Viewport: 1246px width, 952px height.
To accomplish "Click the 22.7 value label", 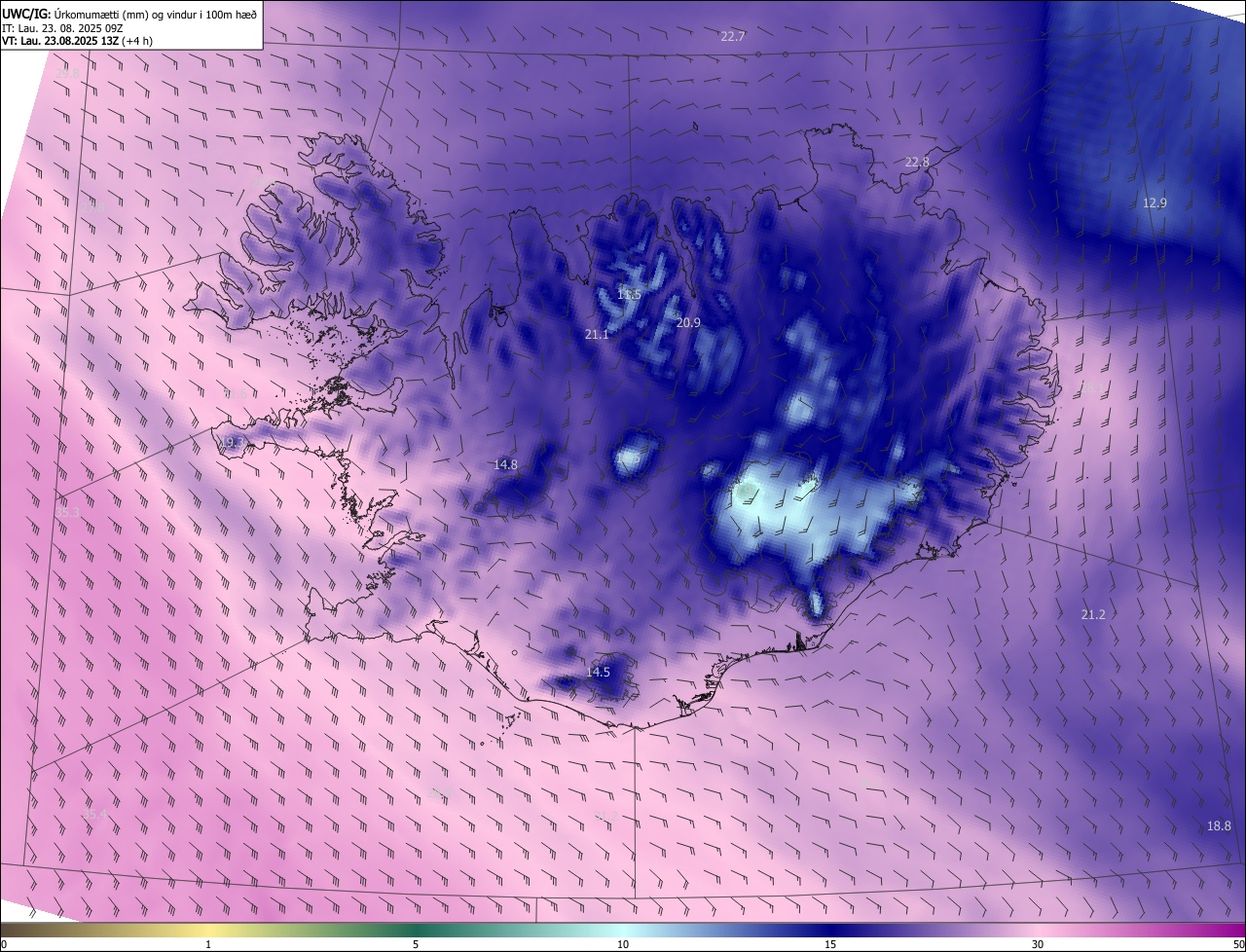I will (732, 37).
